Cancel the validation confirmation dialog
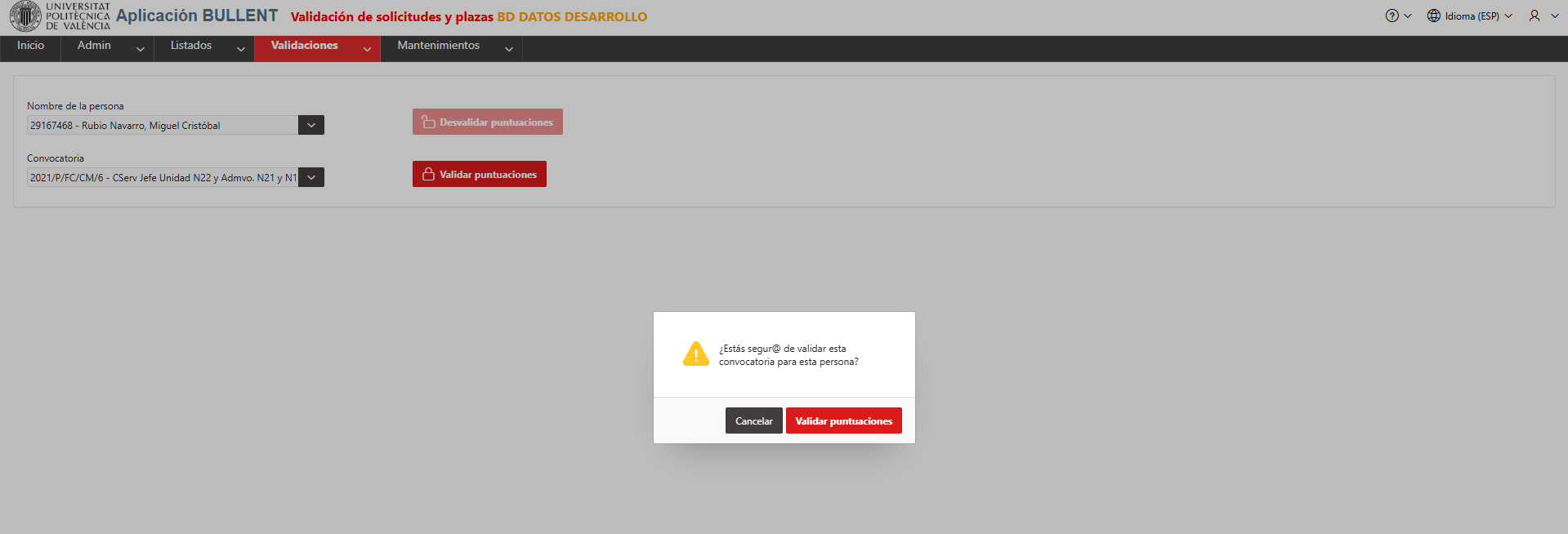This screenshot has width=1568, height=534. 754,421
